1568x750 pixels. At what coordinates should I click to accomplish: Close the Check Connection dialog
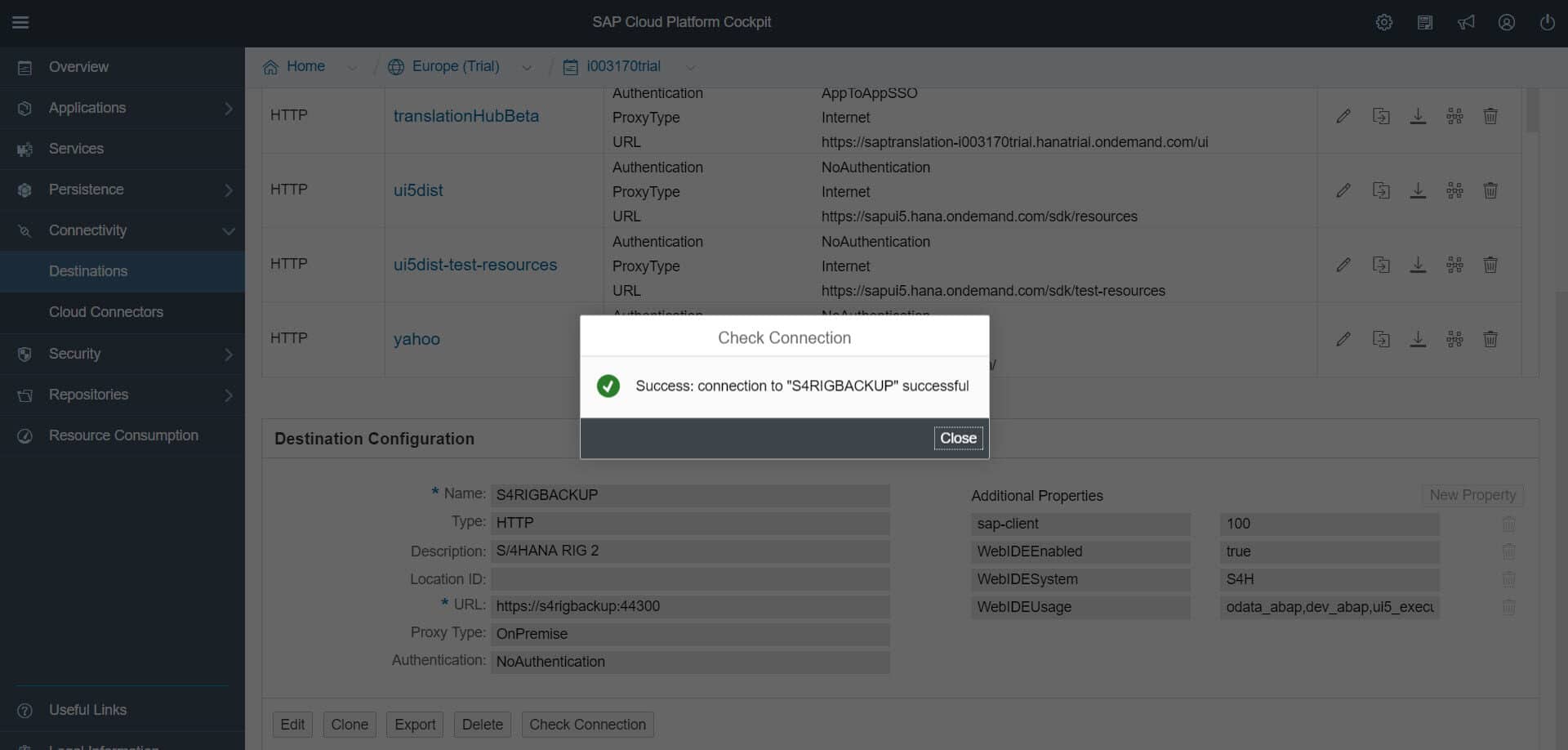957,438
